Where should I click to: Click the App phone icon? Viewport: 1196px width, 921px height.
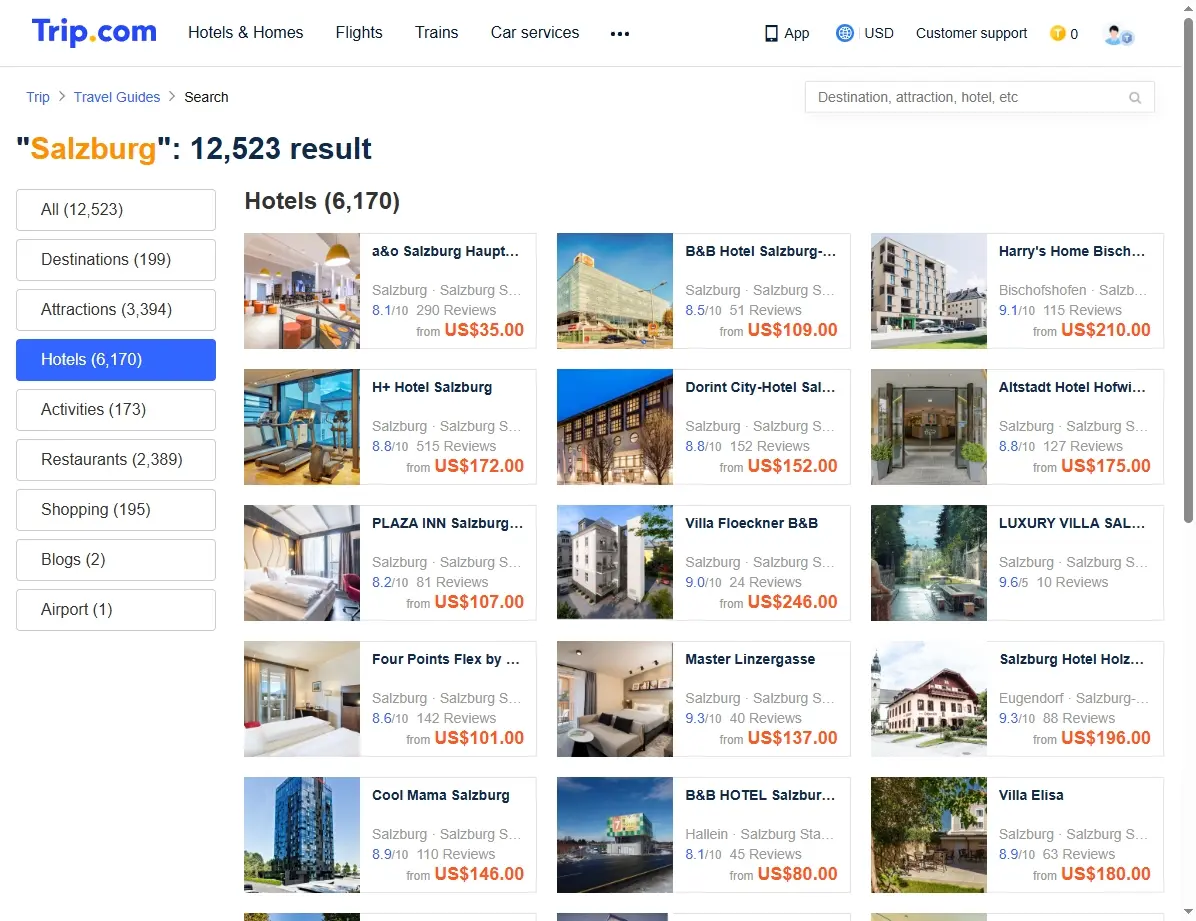(771, 34)
